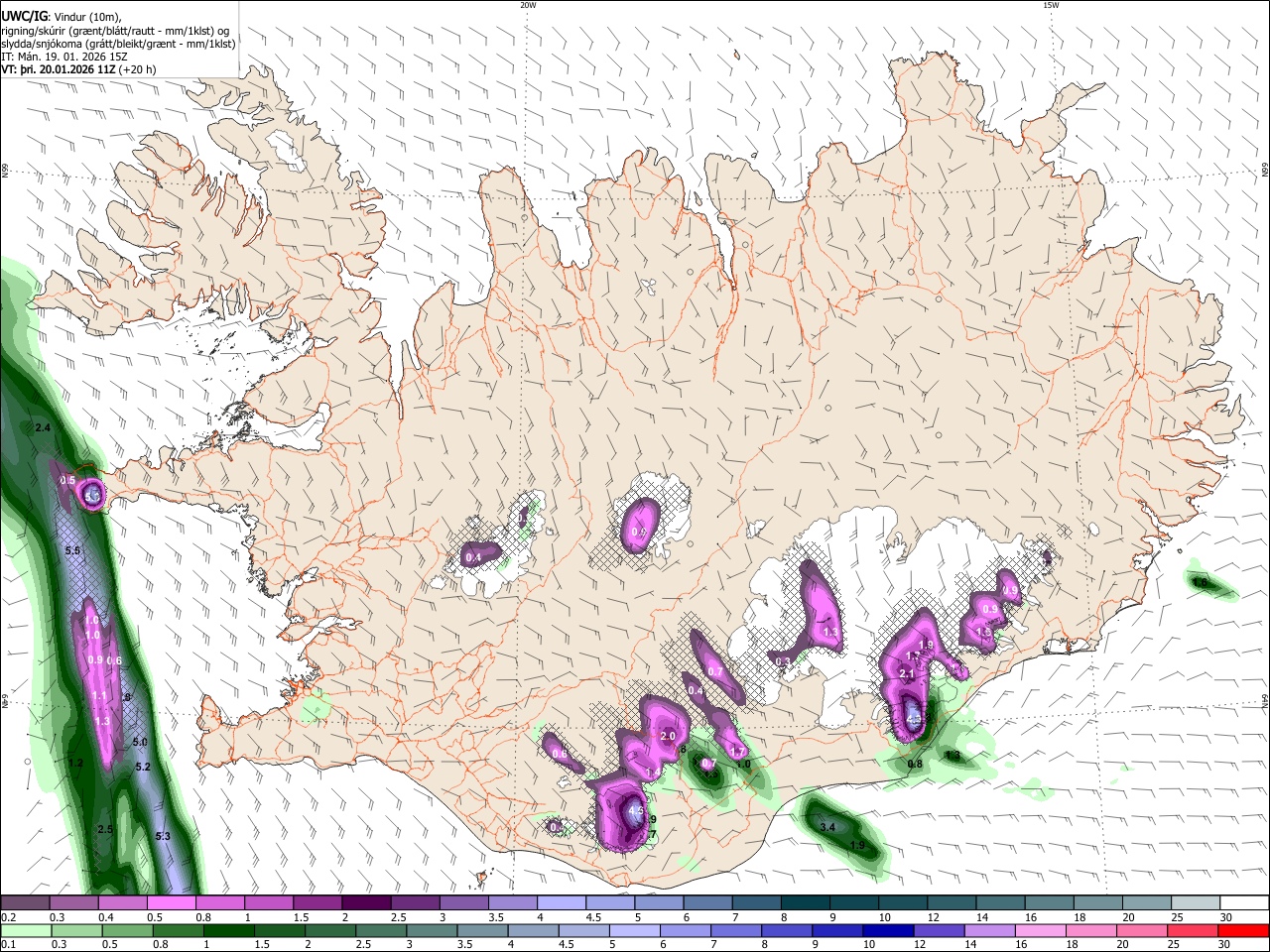Screen dimensions: 1270x952
Task: Select top-row legend swatch between 0.2 and 0.3
Action: coord(25,903)
